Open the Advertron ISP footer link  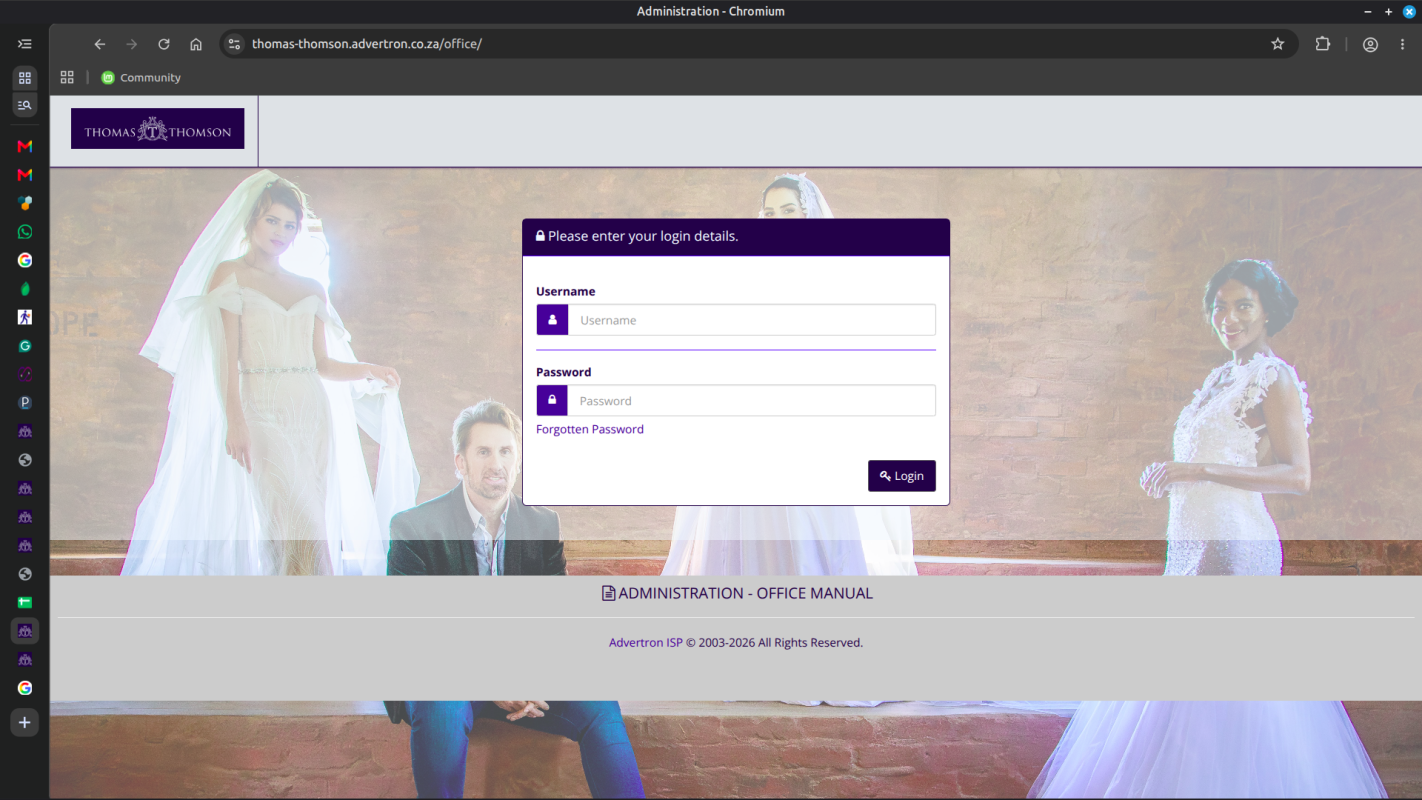pyautogui.click(x=645, y=643)
